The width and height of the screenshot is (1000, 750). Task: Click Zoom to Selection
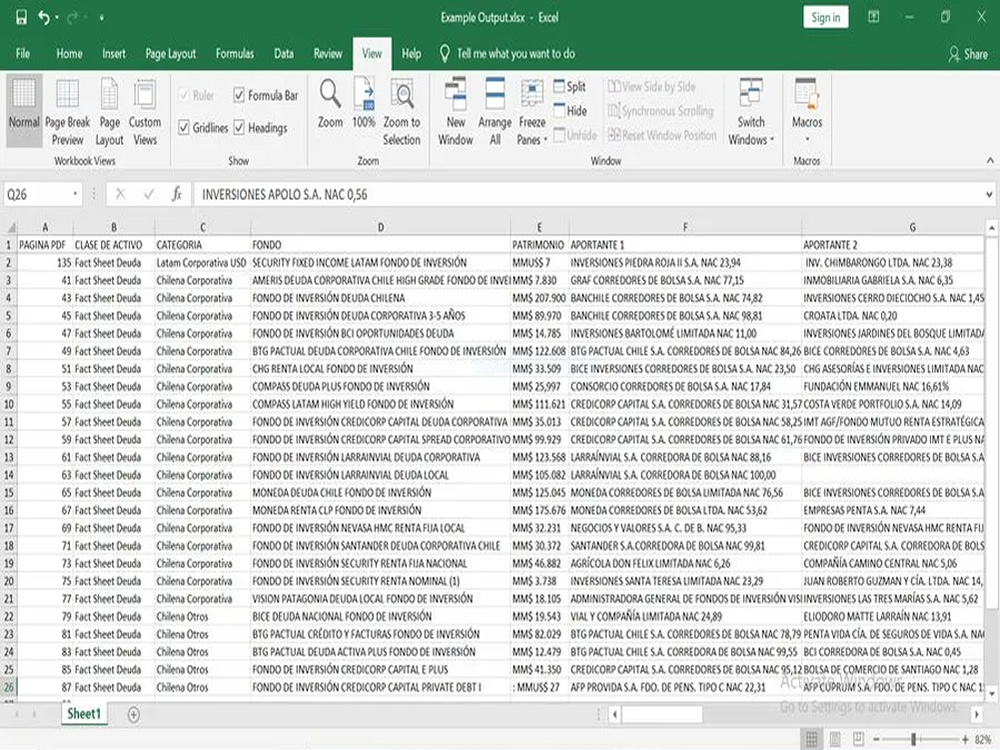(x=402, y=111)
